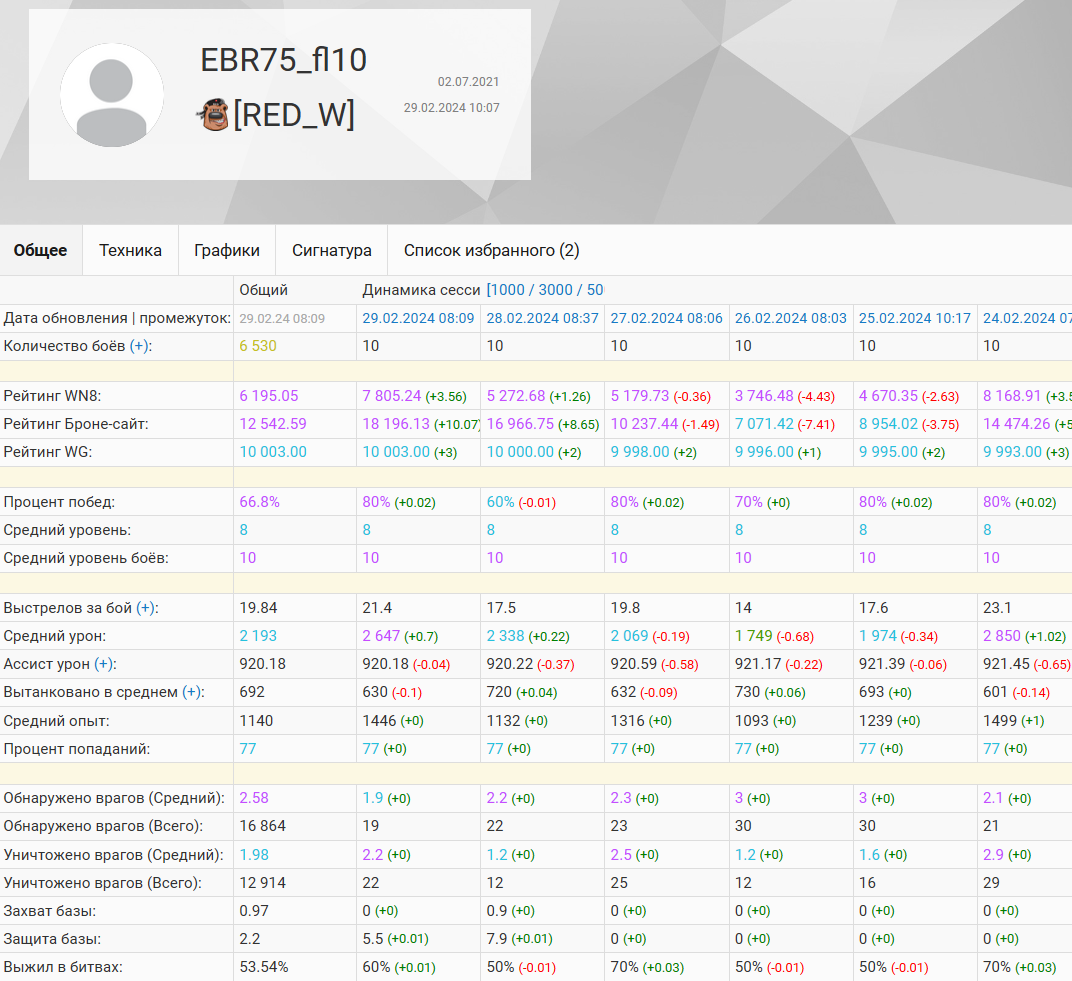This screenshot has height=981, width=1072.
Task: Expand the plus next to Выстрелов за бой
Action: (x=147, y=608)
